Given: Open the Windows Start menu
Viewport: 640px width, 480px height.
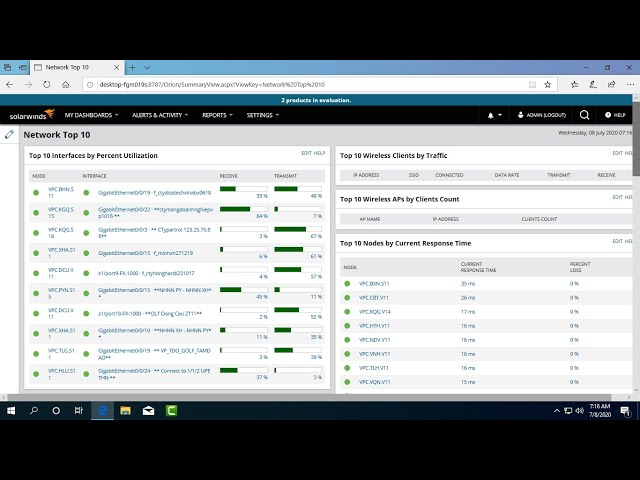Looking at the screenshot, I should point(11,411).
